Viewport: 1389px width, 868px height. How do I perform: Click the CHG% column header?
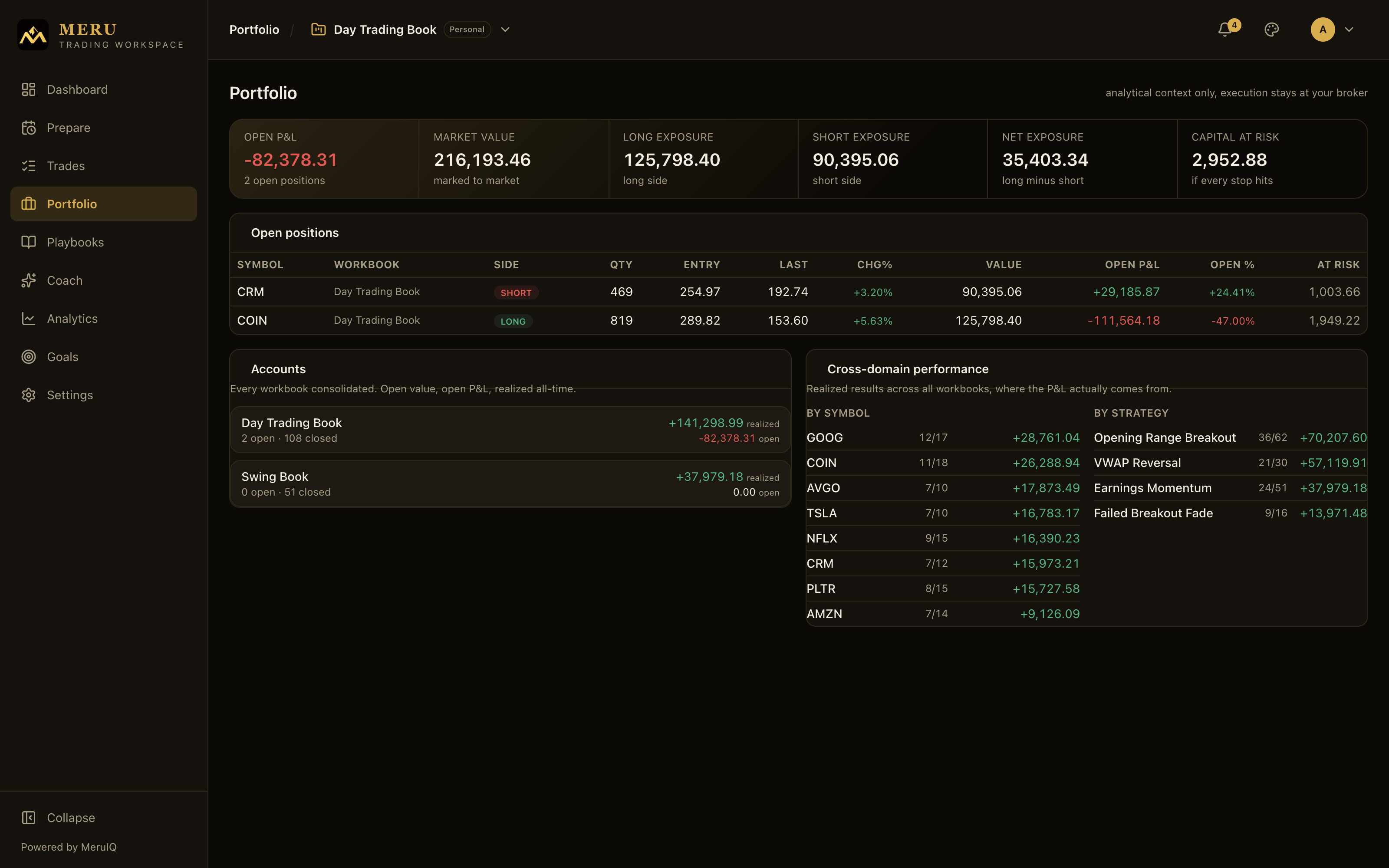(874, 265)
